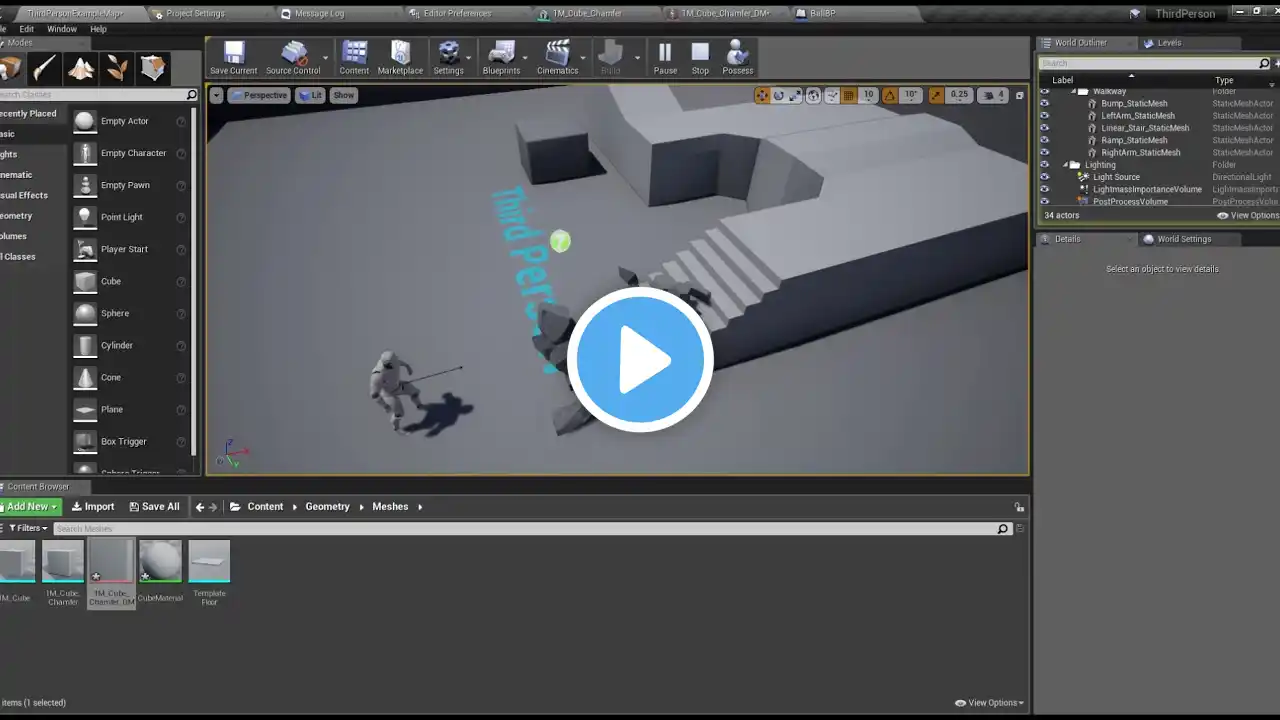The image size is (1280, 720).
Task: Select the CubeMaterial asset thumbnail
Action: tap(160, 562)
